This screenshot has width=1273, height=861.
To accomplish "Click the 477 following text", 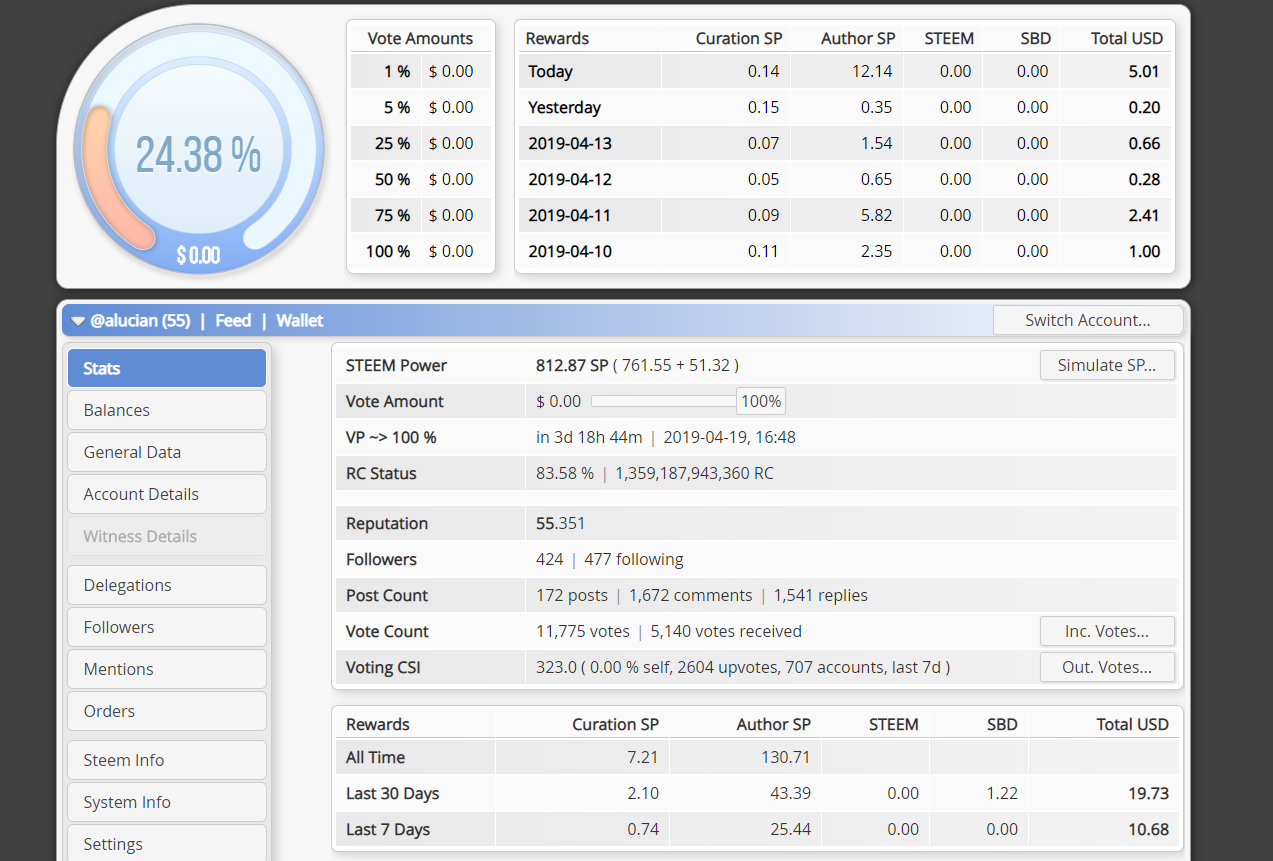I will pos(634,559).
